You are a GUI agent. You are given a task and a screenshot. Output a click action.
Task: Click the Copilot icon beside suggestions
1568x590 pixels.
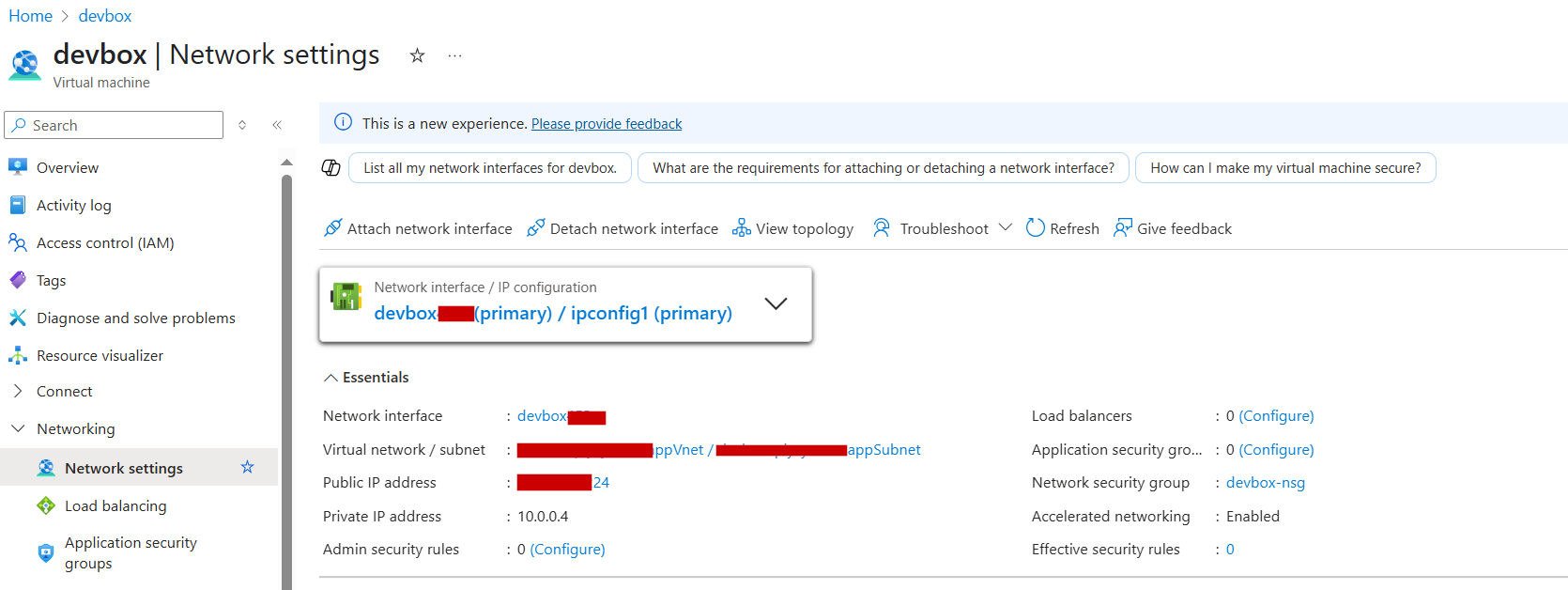[x=331, y=167]
